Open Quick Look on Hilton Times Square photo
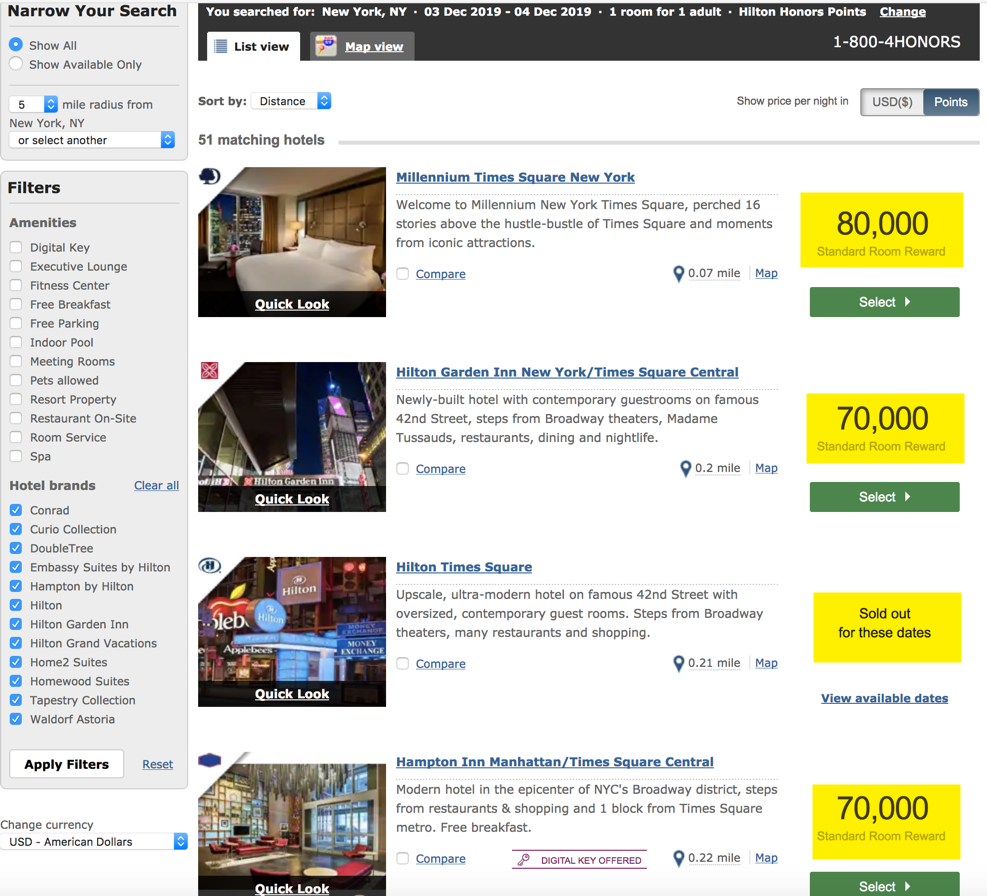 (x=292, y=694)
